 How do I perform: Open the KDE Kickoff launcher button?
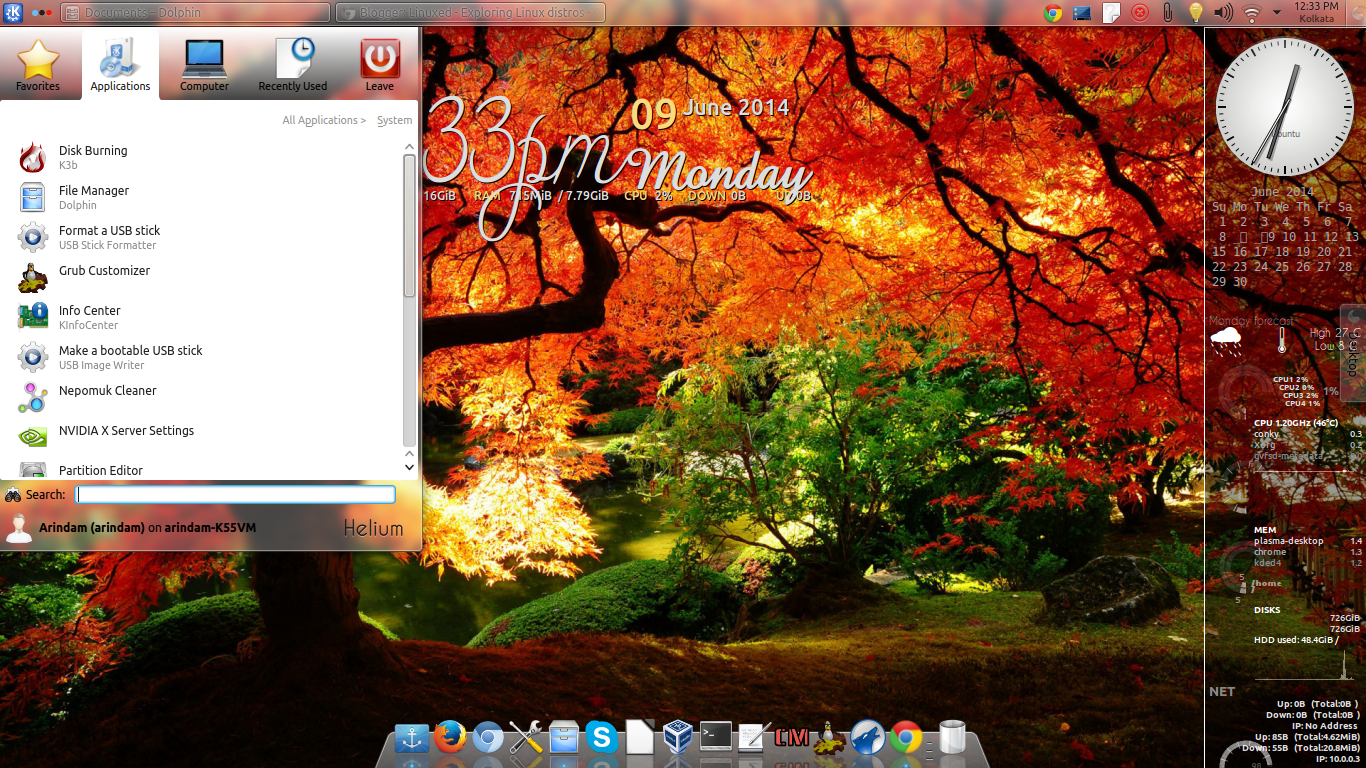[x=14, y=13]
